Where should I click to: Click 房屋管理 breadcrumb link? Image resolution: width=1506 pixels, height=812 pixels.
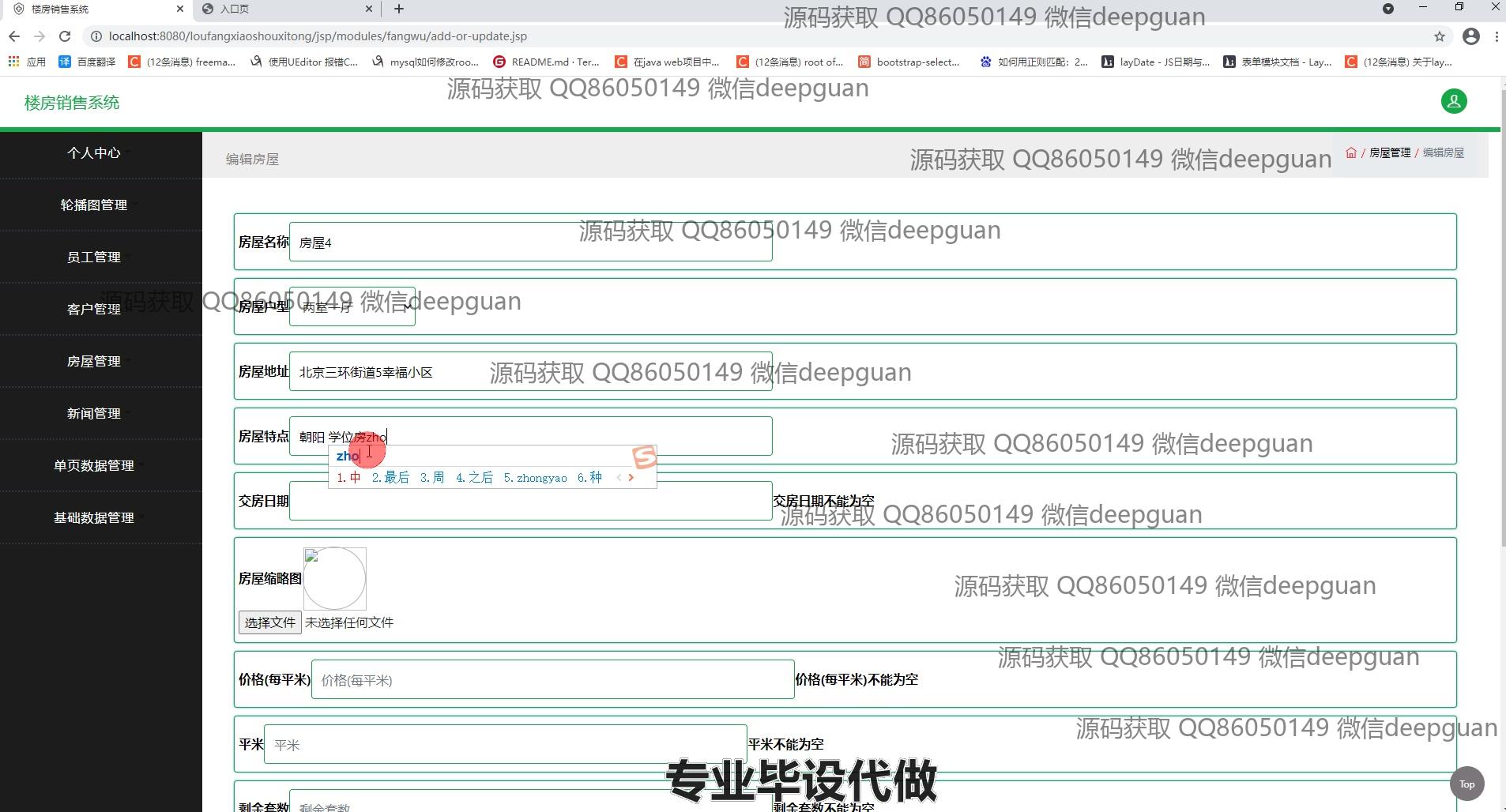coord(1389,152)
